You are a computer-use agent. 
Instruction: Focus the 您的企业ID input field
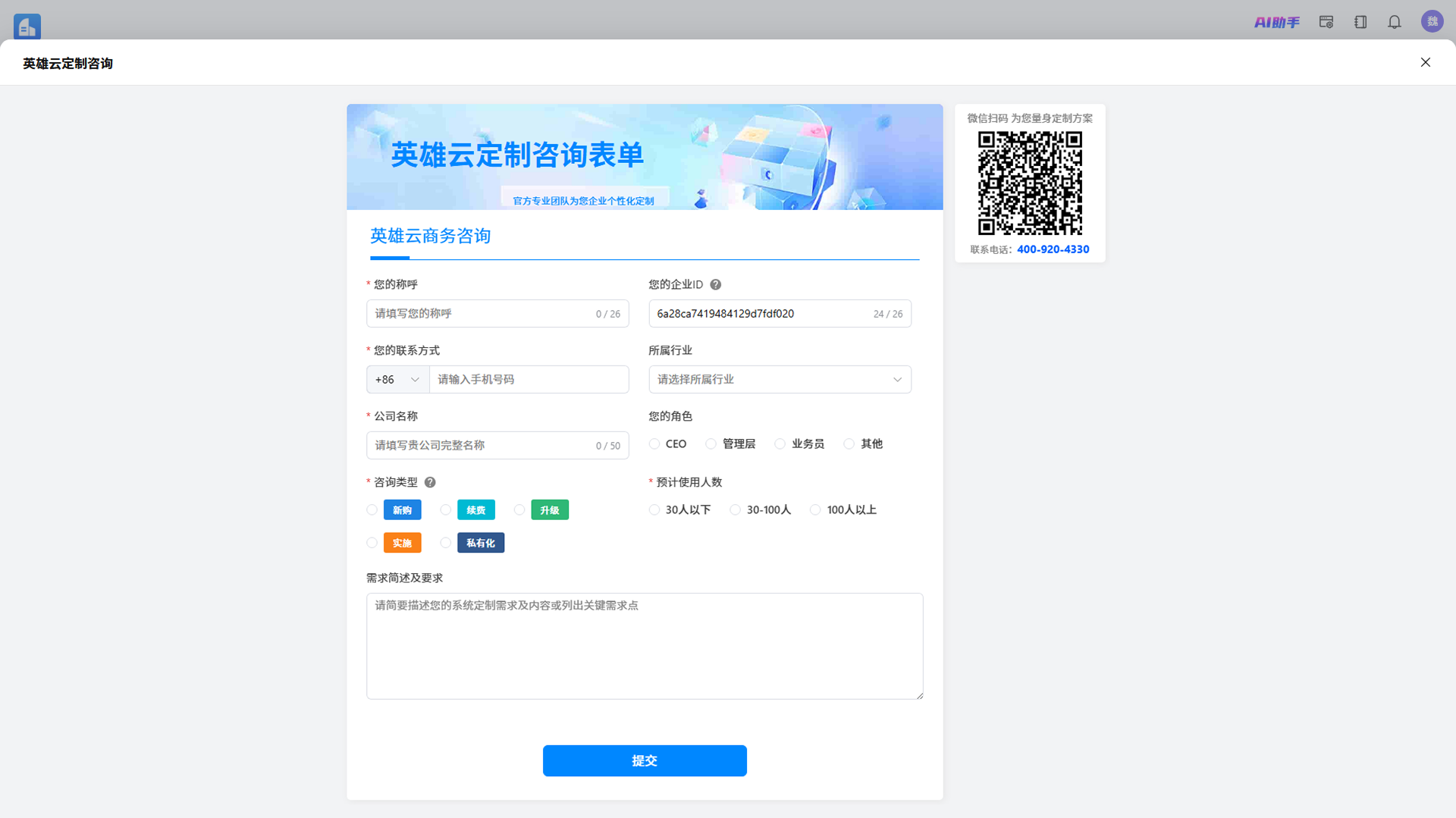click(x=780, y=313)
